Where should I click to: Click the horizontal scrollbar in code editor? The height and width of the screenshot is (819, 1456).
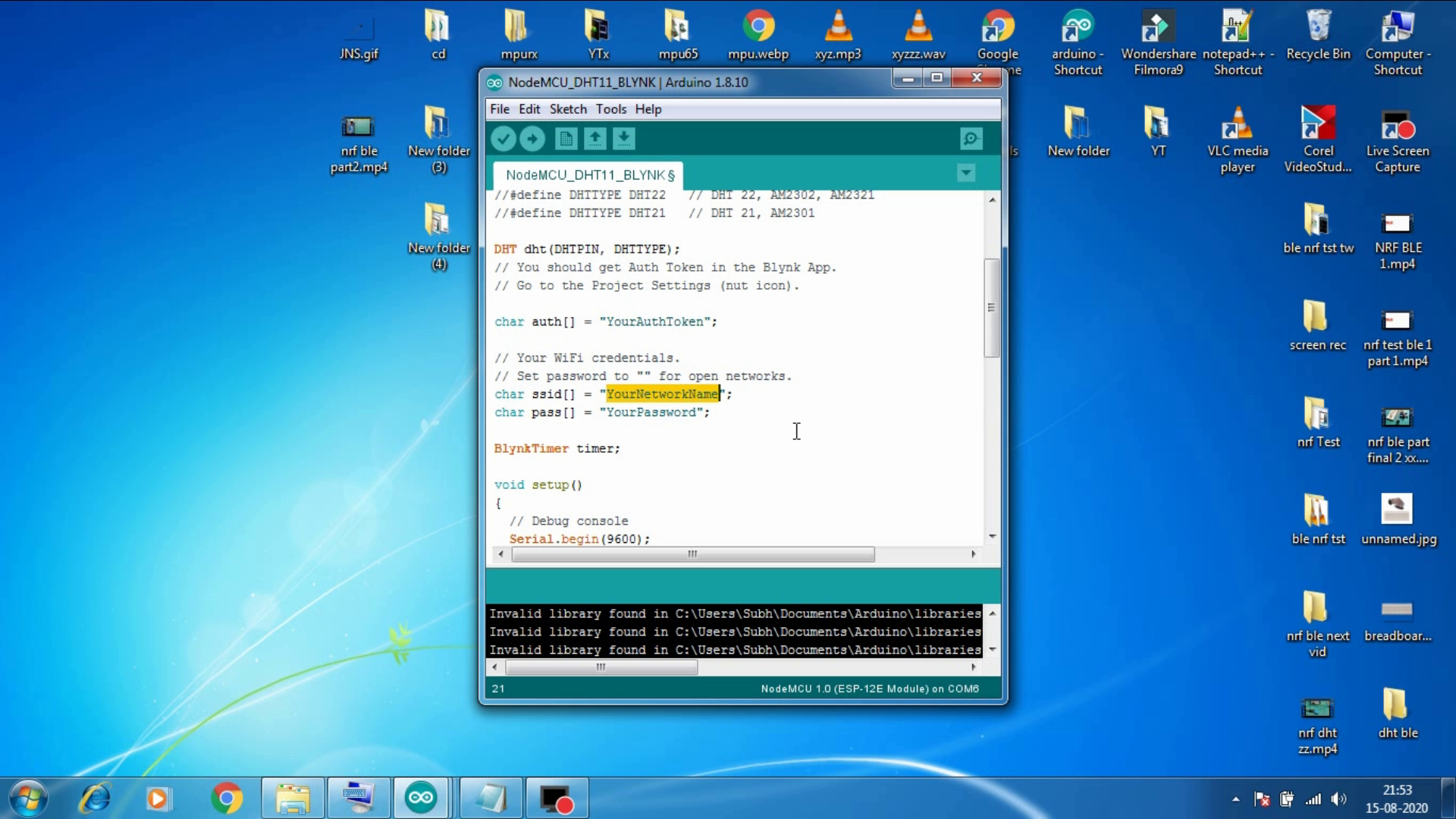tap(692, 554)
